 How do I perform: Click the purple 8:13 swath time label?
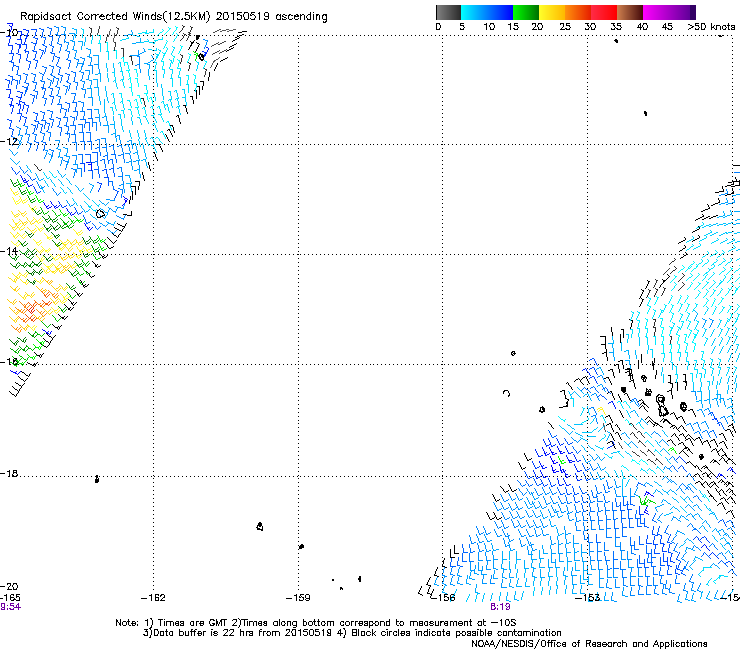(x=500, y=607)
